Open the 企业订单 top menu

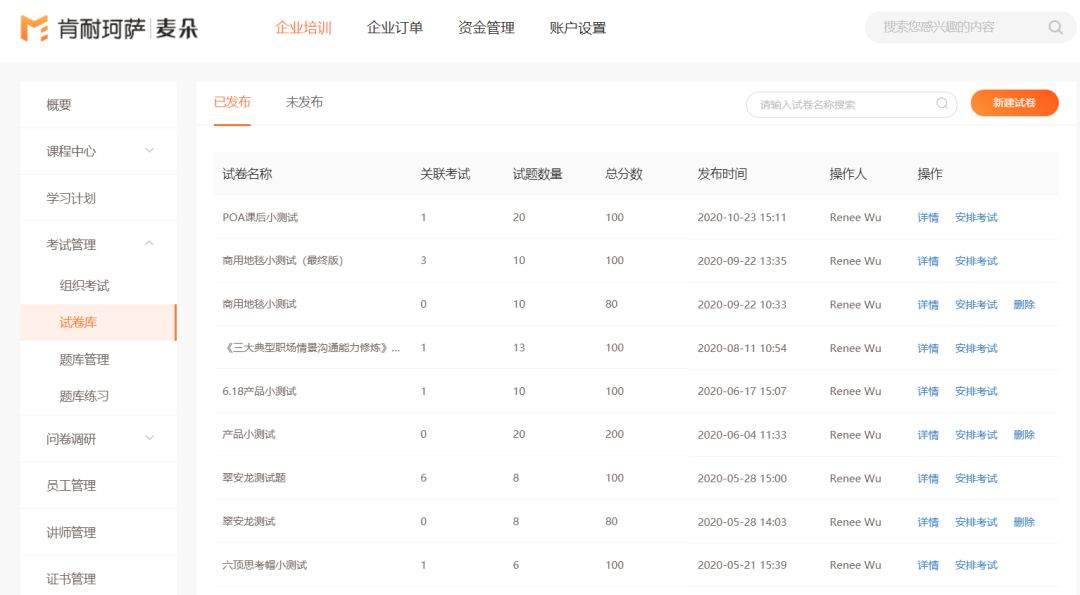(x=395, y=28)
